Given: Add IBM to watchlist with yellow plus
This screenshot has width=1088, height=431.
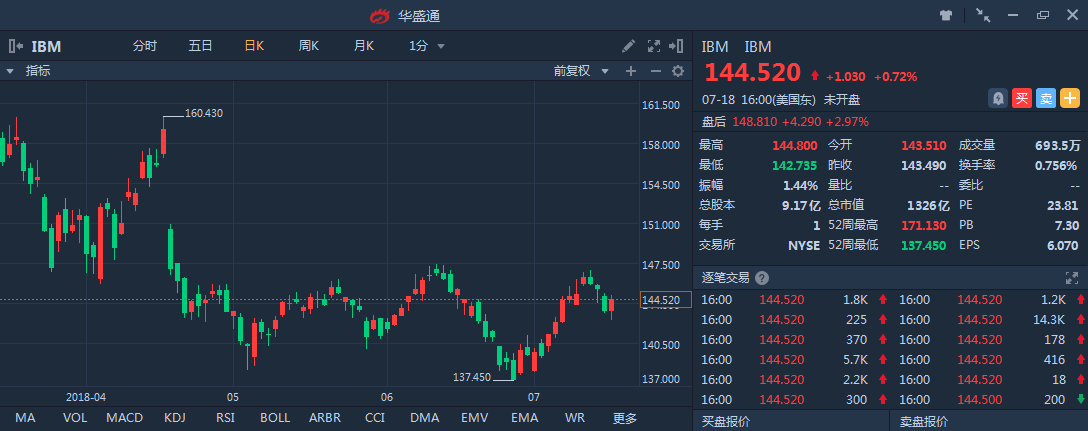Looking at the screenshot, I should (x=1070, y=98).
